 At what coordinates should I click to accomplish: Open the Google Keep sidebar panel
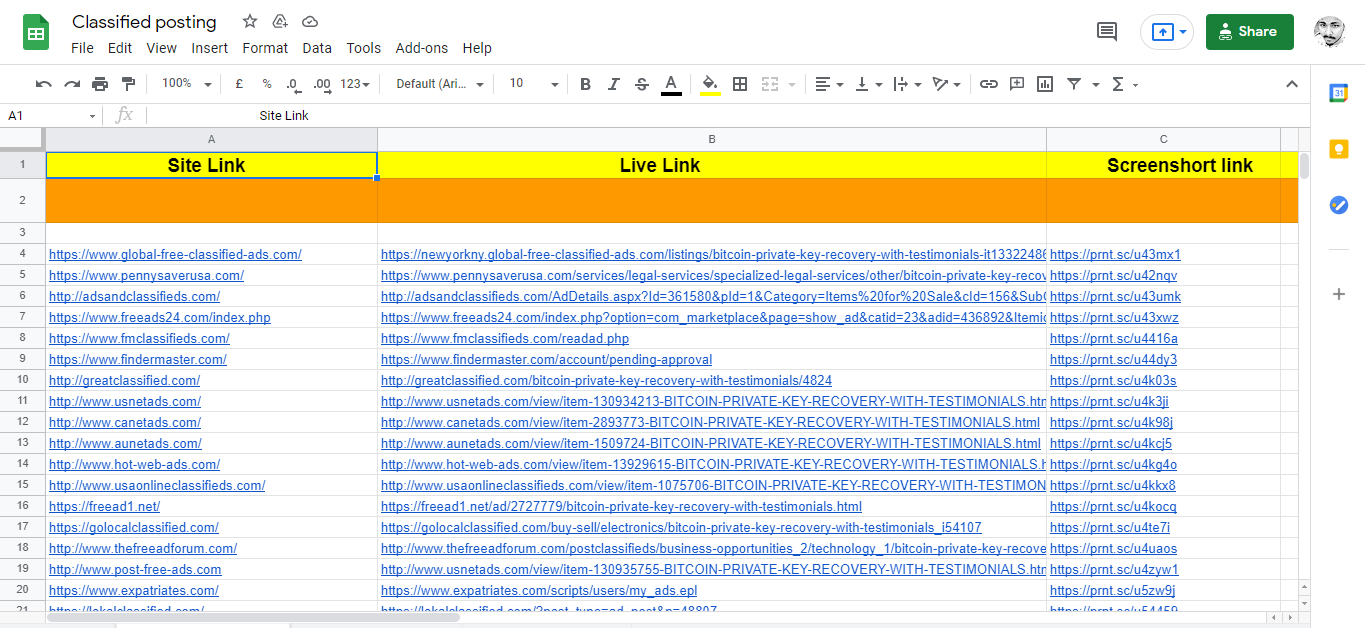click(1338, 148)
